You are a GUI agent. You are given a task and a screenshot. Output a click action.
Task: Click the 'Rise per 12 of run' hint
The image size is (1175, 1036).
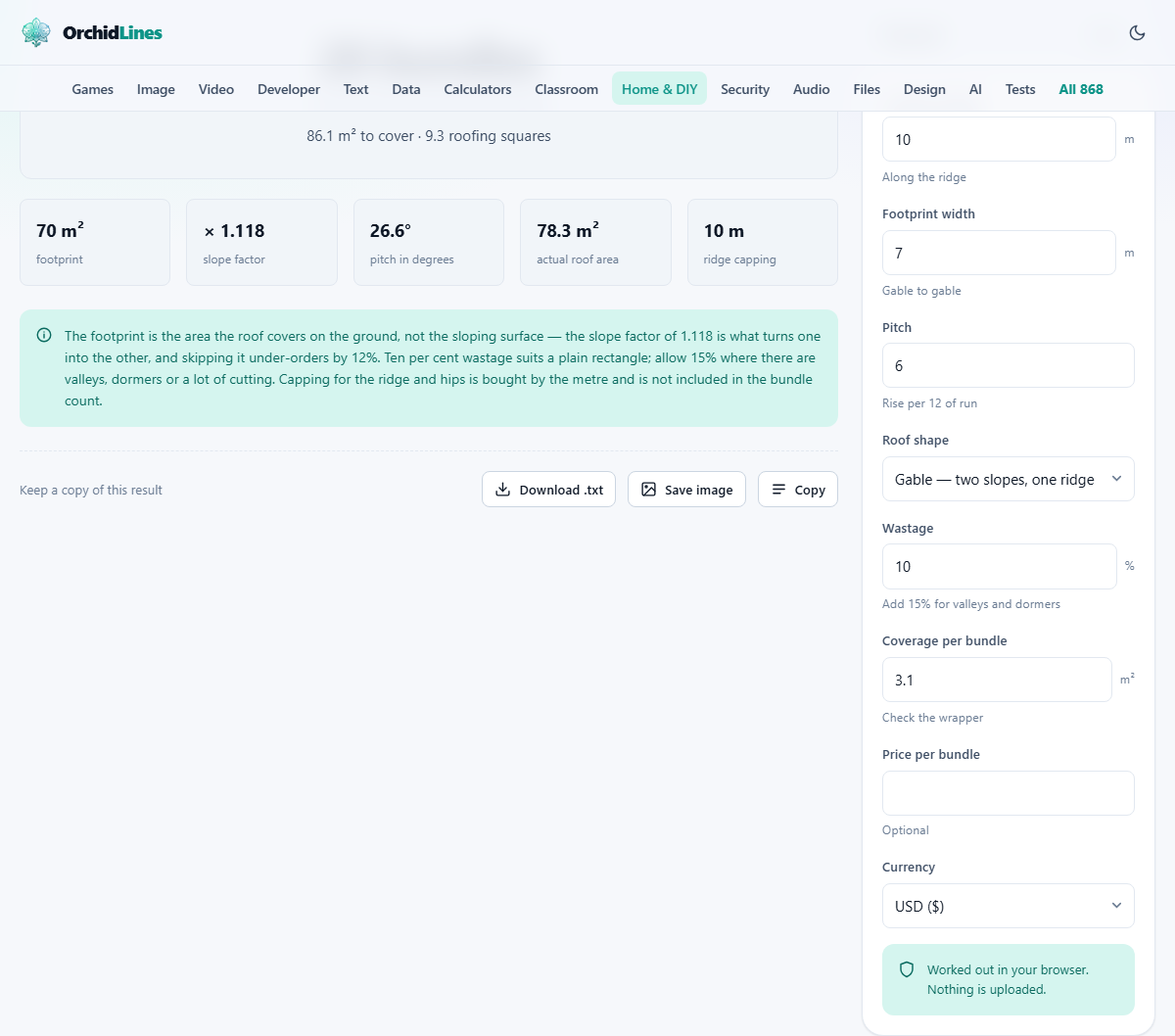pyautogui.click(x=929, y=403)
